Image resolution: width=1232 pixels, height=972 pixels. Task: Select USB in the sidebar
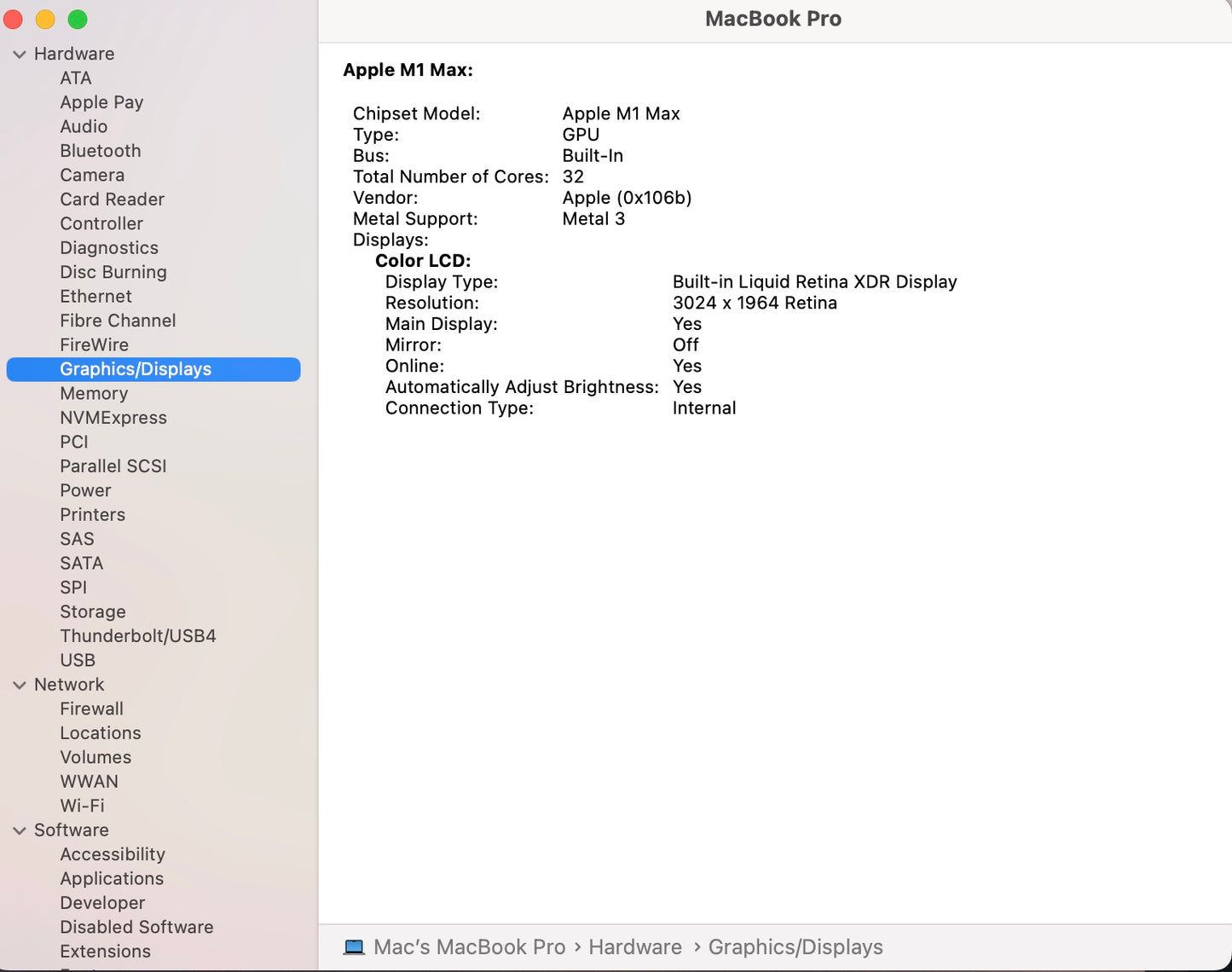[x=78, y=661]
